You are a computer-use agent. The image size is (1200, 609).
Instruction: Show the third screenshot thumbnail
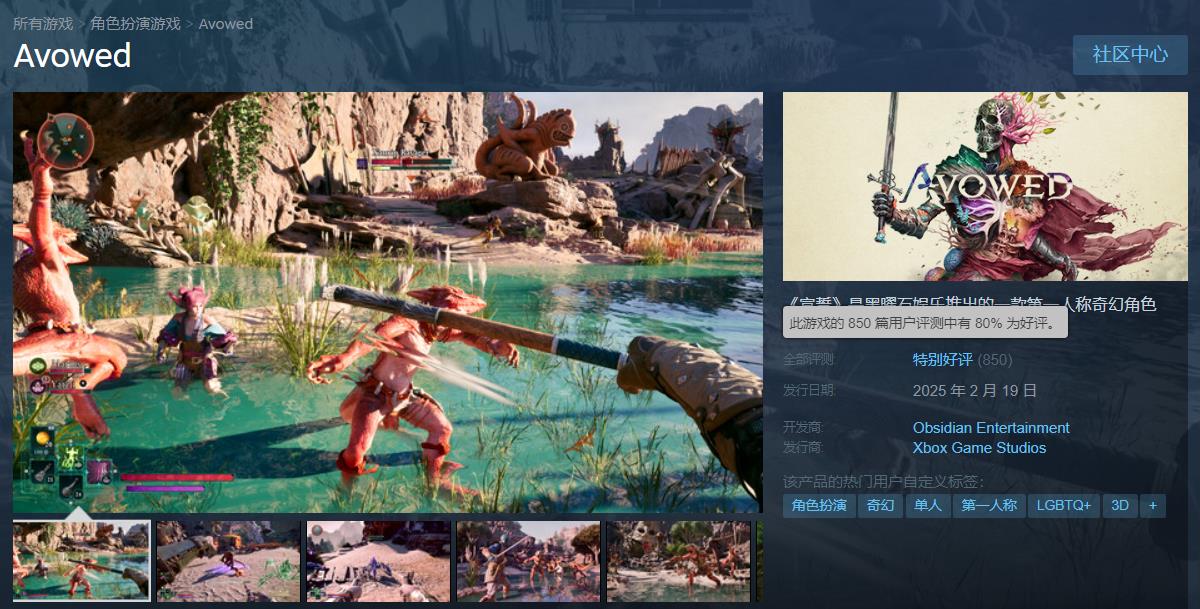coord(379,561)
